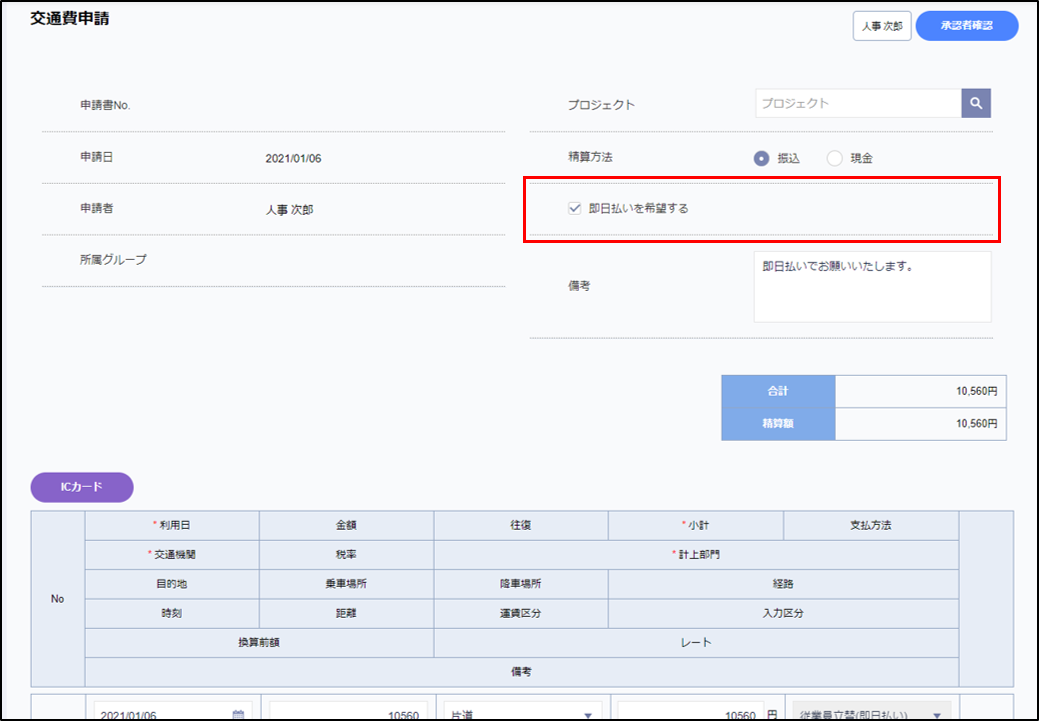Click the project search magnifier icon
The width and height of the screenshot is (1039, 721).
tap(976, 103)
